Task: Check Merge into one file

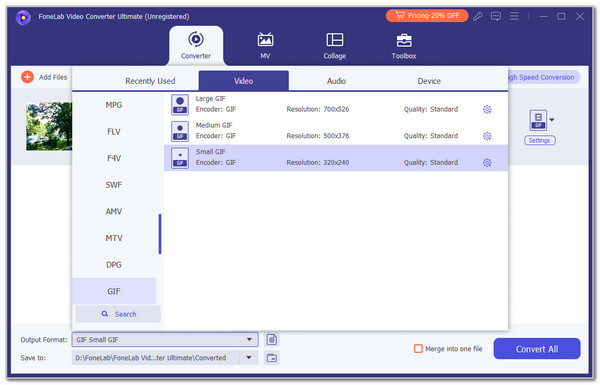Action: coord(418,349)
